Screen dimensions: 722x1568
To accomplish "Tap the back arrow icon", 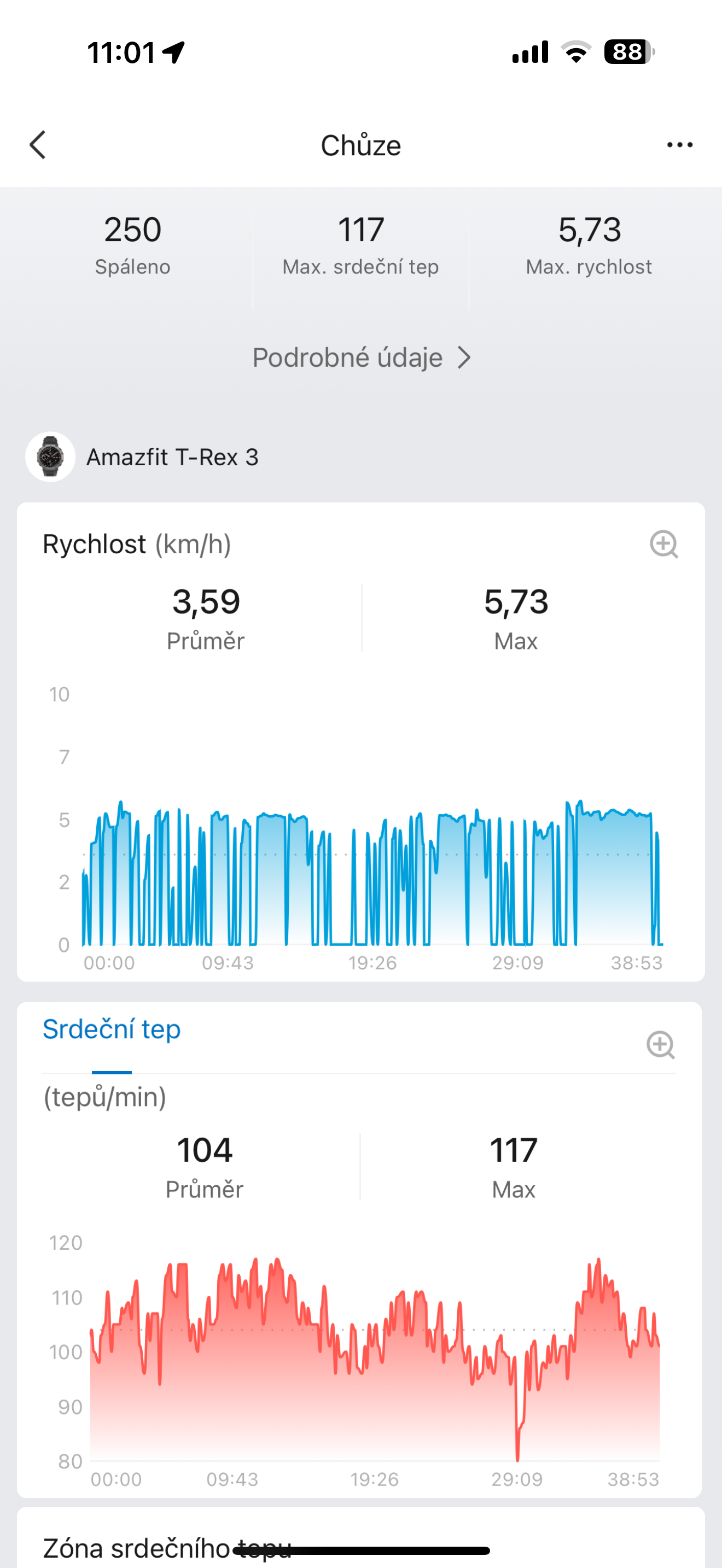I will (38, 145).
